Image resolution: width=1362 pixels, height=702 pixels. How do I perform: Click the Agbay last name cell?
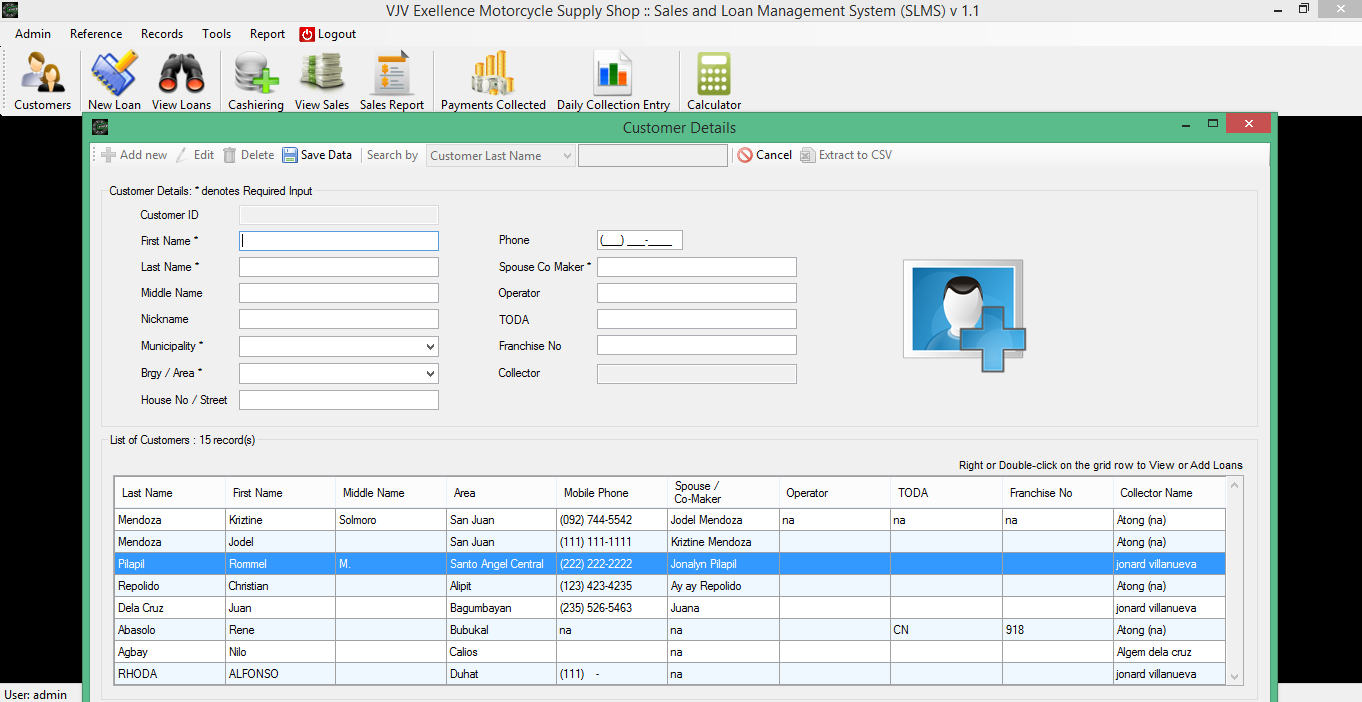tap(170, 652)
